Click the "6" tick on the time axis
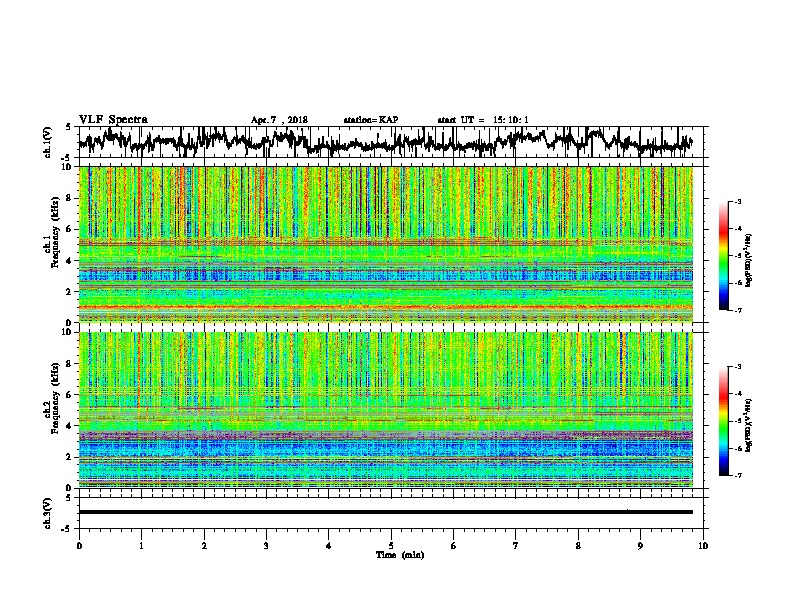This screenshot has height=612, width=792. (x=453, y=546)
